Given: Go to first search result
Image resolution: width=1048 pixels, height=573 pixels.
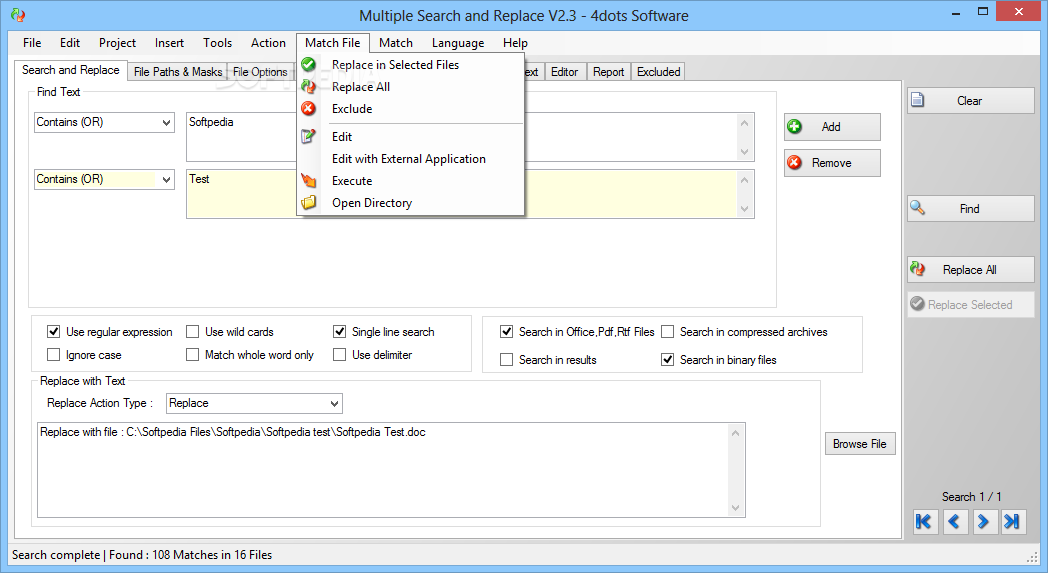Looking at the screenshot, I should point(924,522).
